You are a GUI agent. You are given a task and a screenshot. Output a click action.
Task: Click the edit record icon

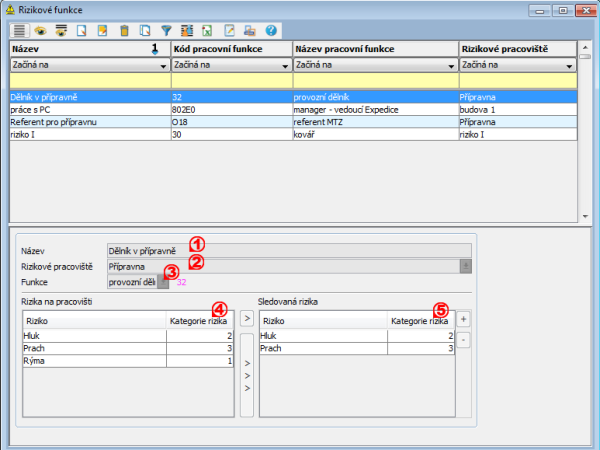[x=103, y=31]
